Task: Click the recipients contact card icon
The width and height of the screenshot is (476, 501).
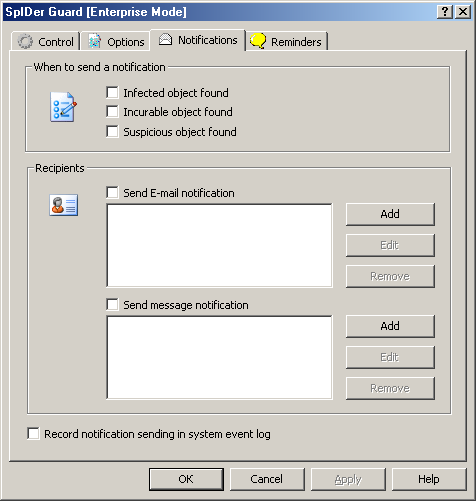Action: click(64, 205)
